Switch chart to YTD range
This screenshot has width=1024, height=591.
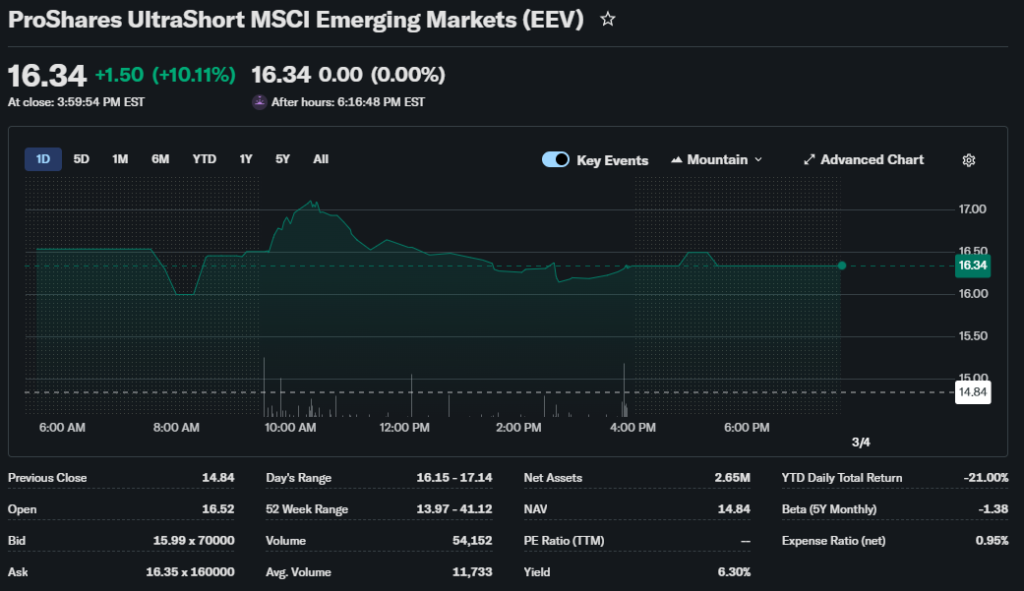pos(204,159)
